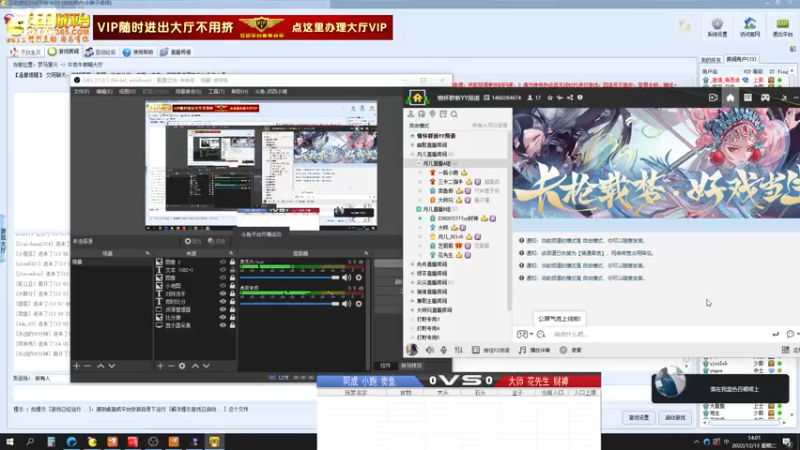Open settings gear of first OBS mixer track

click(x=359, y=278)
